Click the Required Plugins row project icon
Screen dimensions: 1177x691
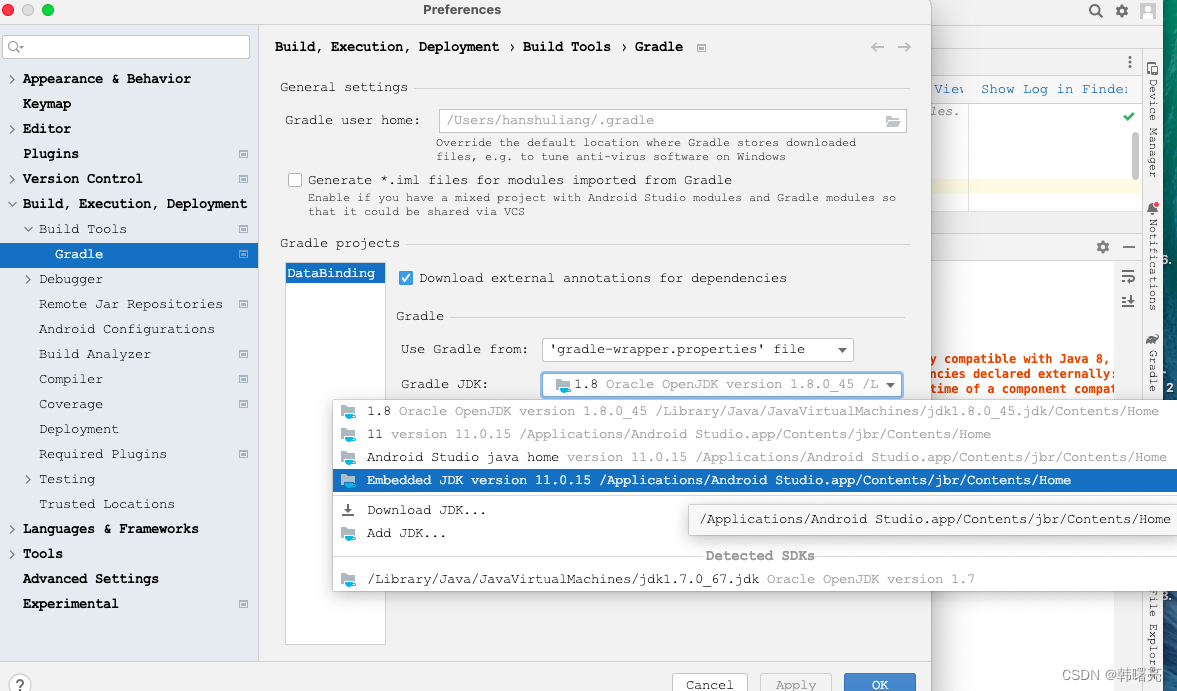243,454
